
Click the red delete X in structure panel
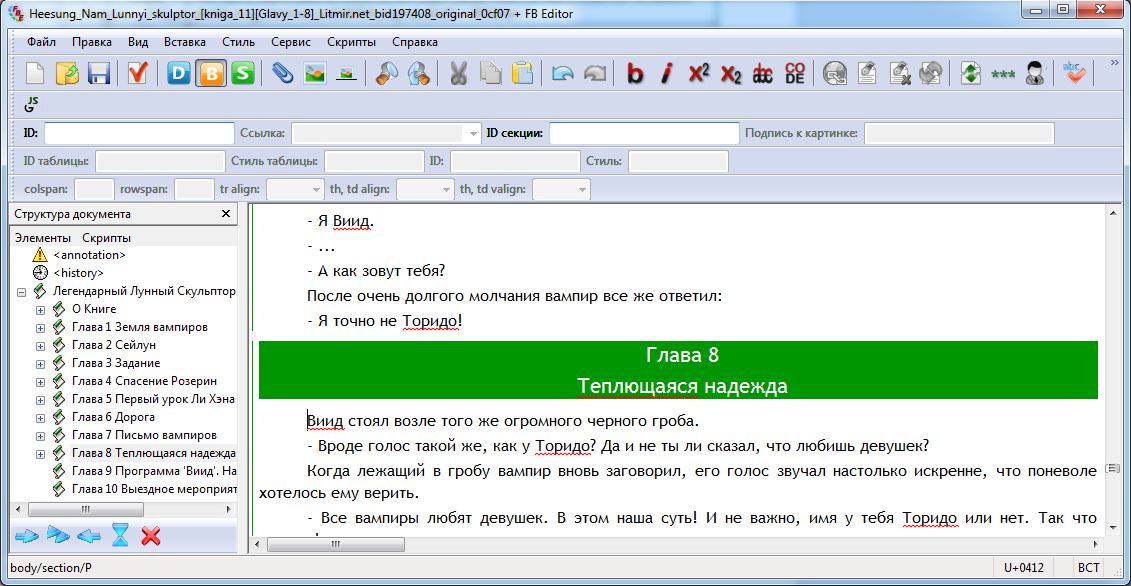point(151,536)
